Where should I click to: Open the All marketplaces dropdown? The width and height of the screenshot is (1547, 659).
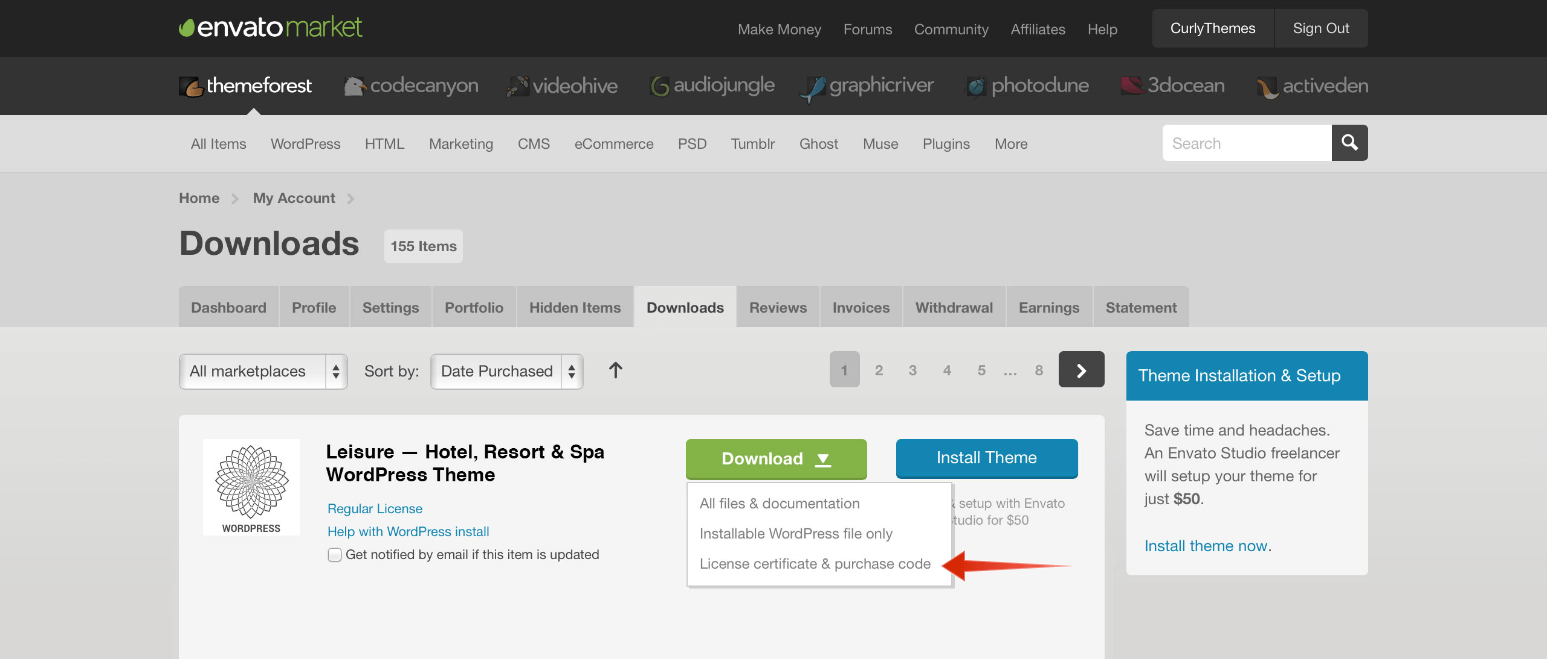coord(264,371)
